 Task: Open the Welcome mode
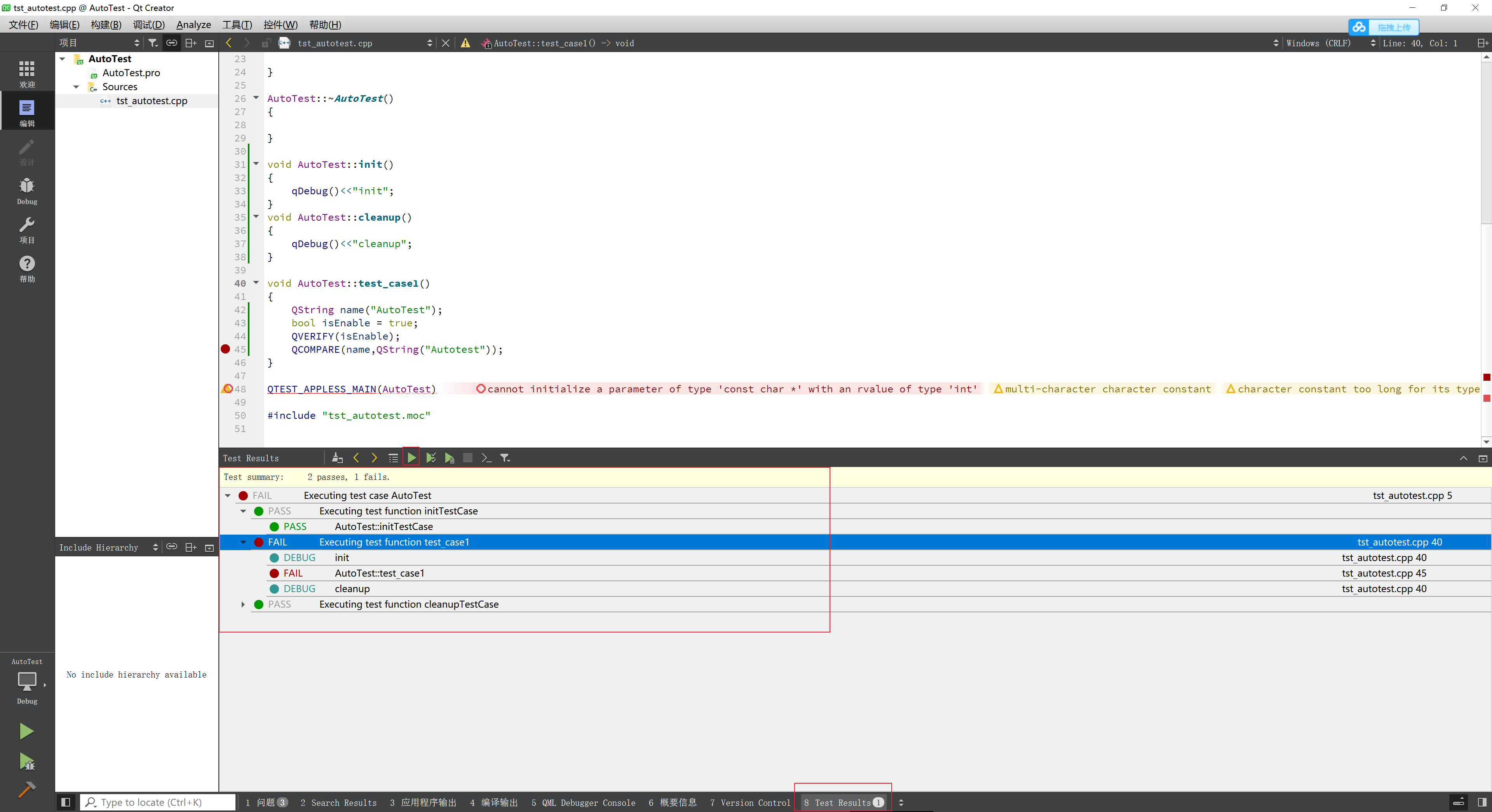point(27,73)
